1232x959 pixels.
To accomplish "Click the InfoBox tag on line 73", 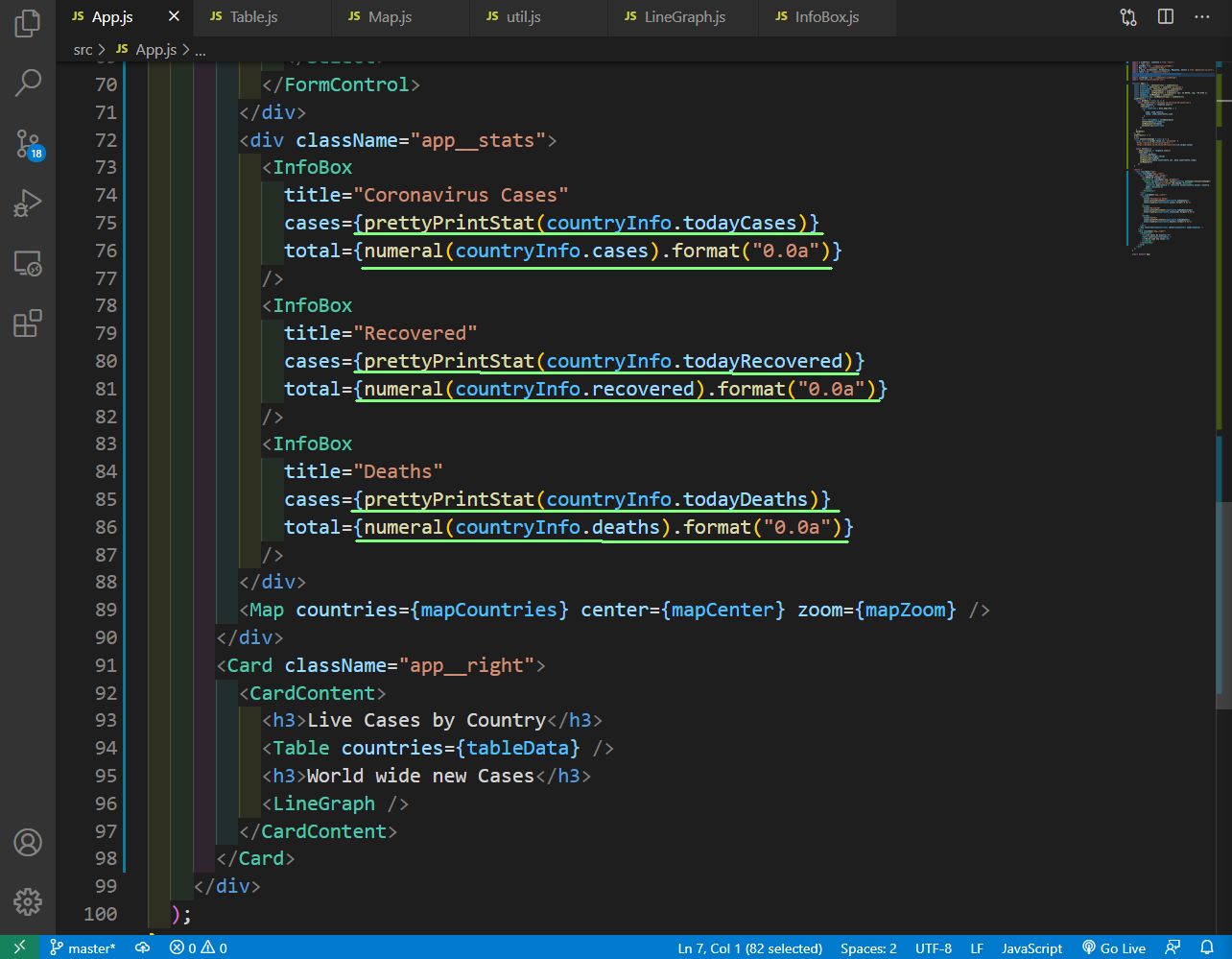I will point(312,167).
